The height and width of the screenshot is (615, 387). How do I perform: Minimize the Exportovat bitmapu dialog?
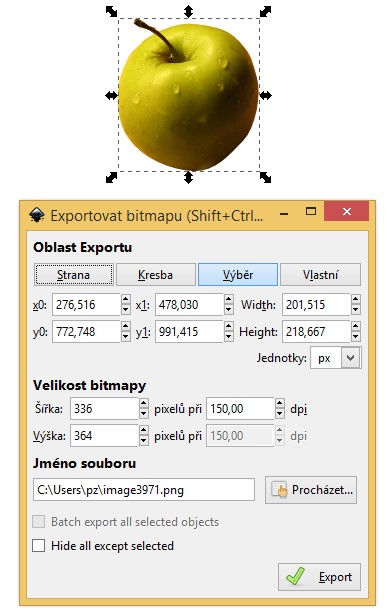click(x=284, y=213)
